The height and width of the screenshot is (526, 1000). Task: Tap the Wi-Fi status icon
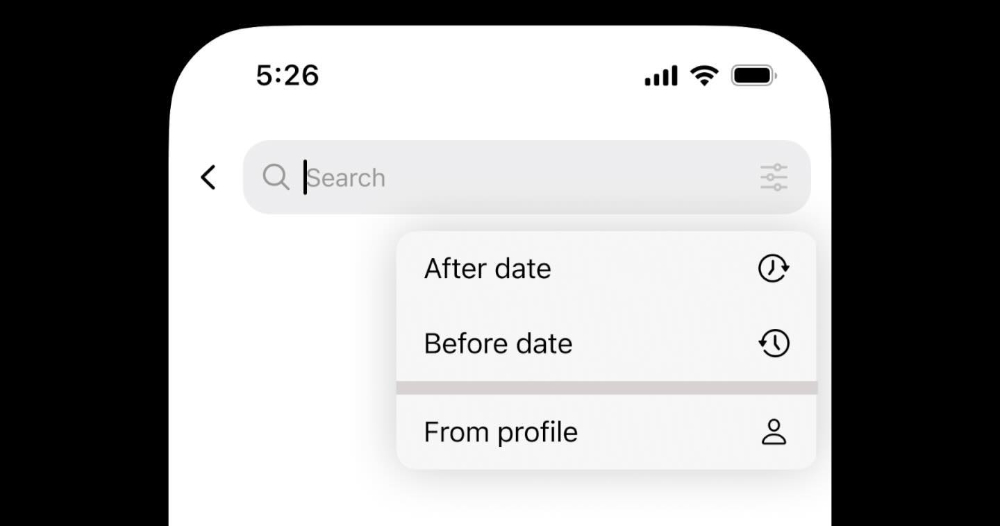[705, 75]
